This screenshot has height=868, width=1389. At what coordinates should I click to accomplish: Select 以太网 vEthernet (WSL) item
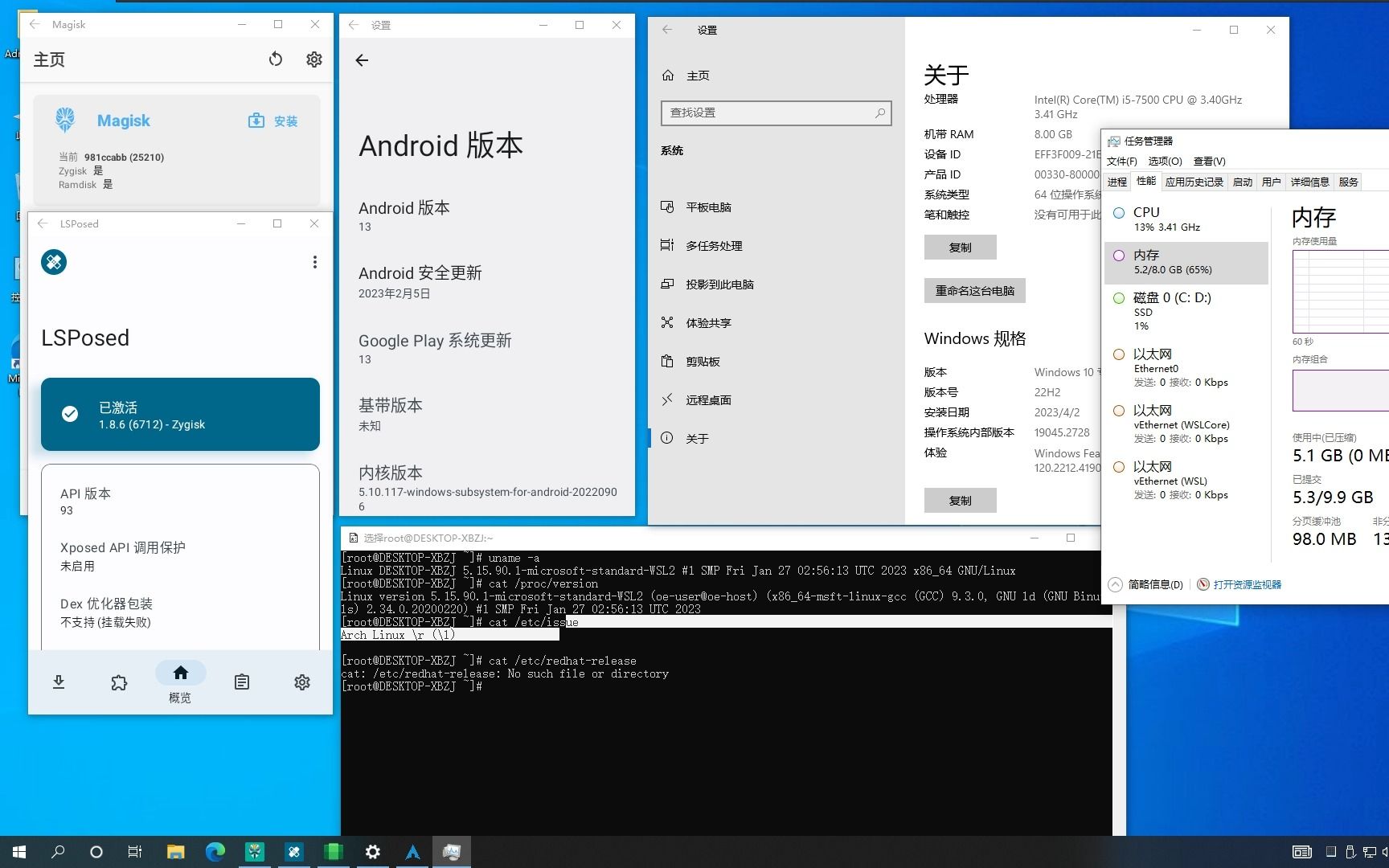(x=1186, y=481)
